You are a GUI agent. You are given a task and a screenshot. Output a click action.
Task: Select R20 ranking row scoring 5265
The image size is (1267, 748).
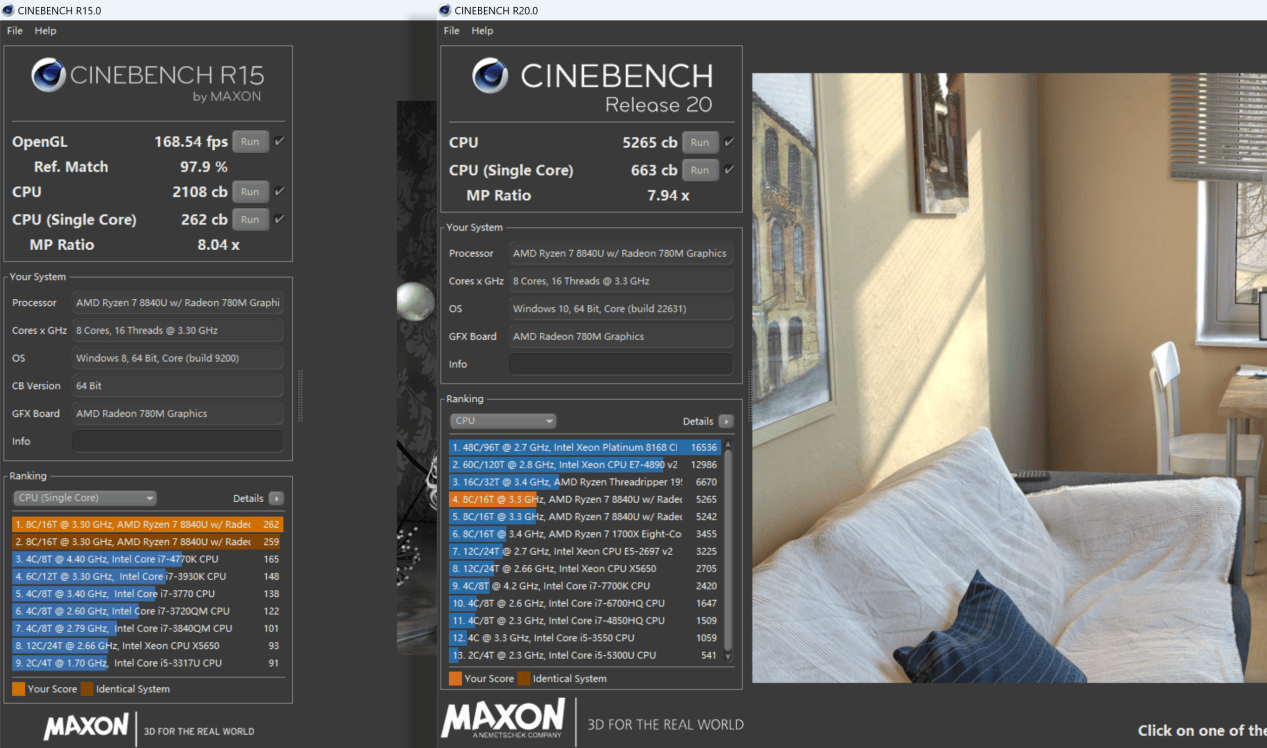tap(585, 499)
